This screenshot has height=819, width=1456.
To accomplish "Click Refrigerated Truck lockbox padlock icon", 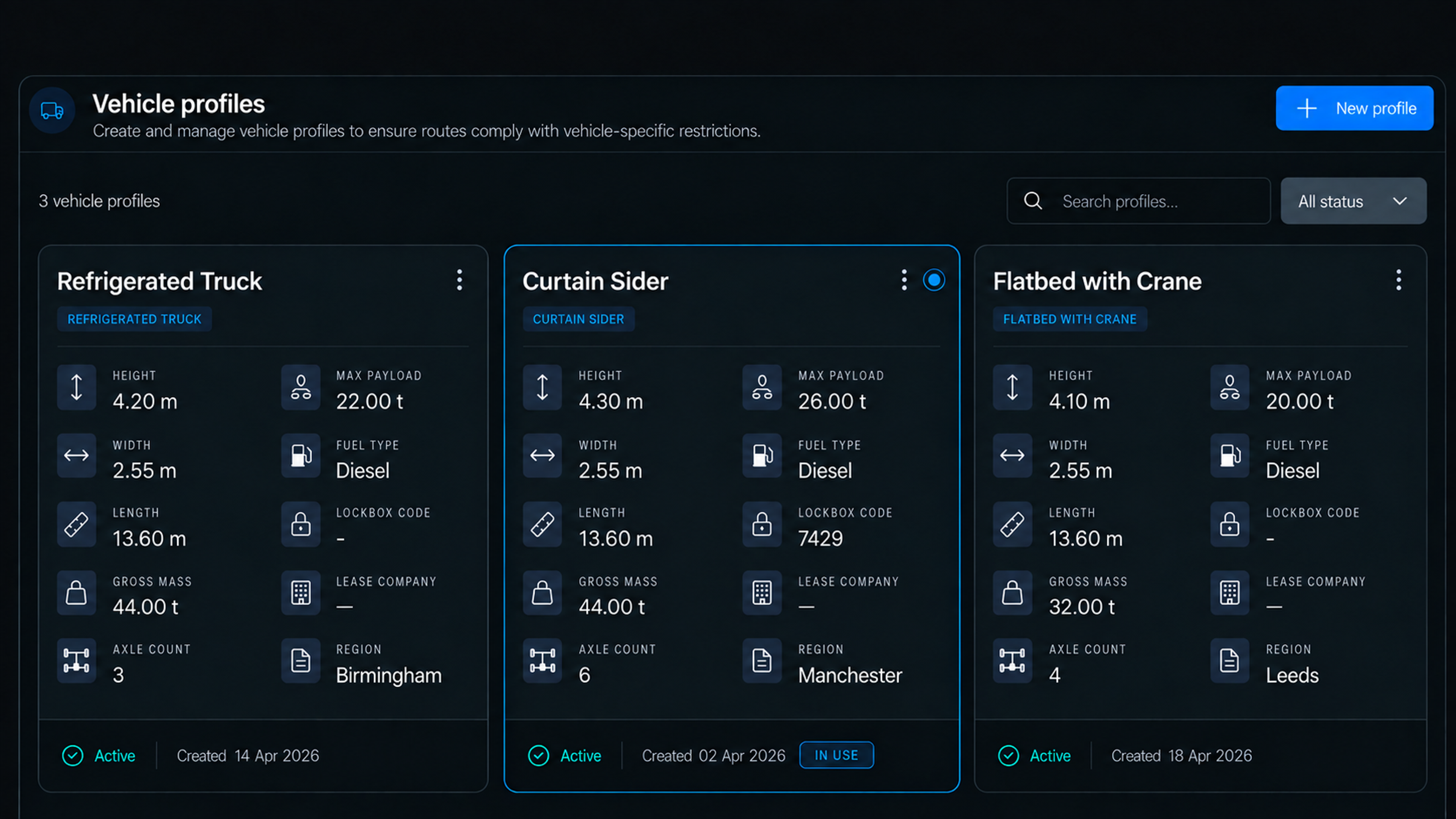I will pyautogui.click(x=301, y=524).
